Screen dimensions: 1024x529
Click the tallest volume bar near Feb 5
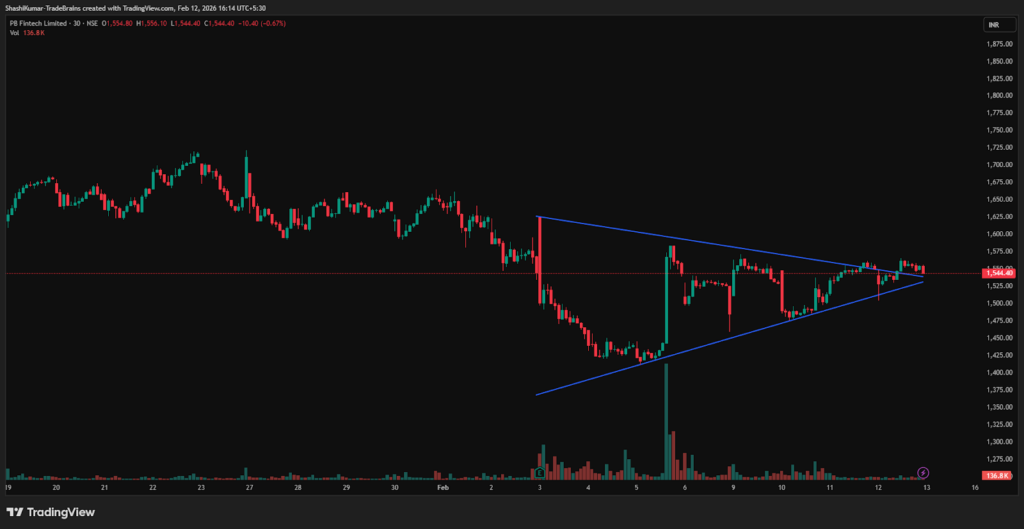coord(666,420)
